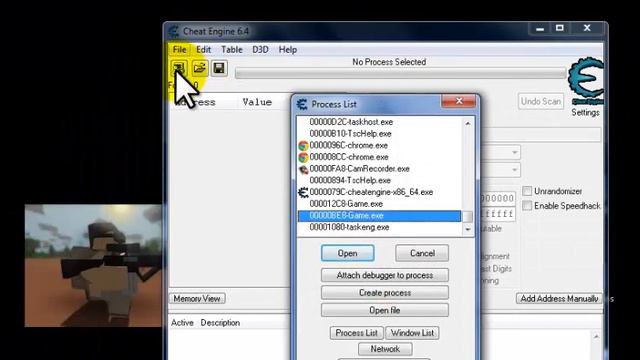Image resolution: width=640 pixels, height=360 pixels.
Task: Click the Network button
Action: [x=385, y=349]
